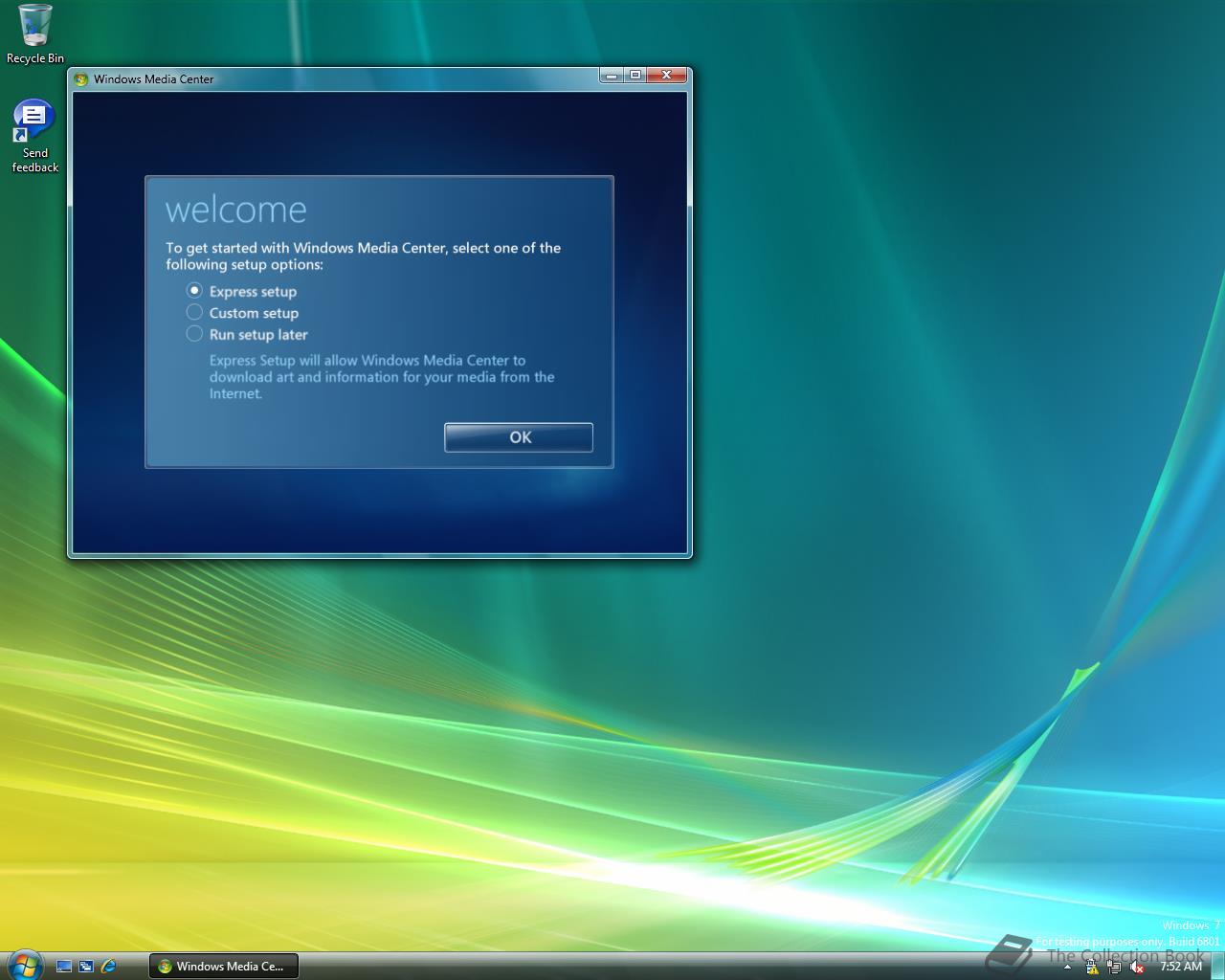Open the Windows Start orb
Image resolution: width=1225 pixels, height=980 pixels.
pyautogui.click(x=24, y=965)
